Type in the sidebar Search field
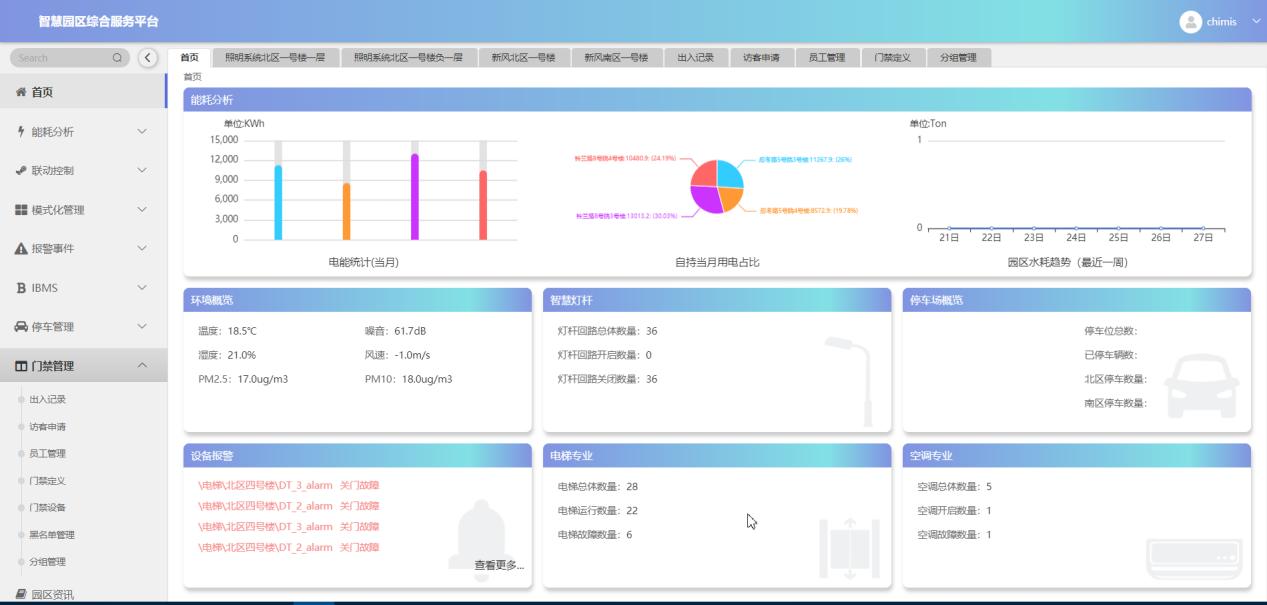This screenshot has width=1267, height=605. pos(62,58)
